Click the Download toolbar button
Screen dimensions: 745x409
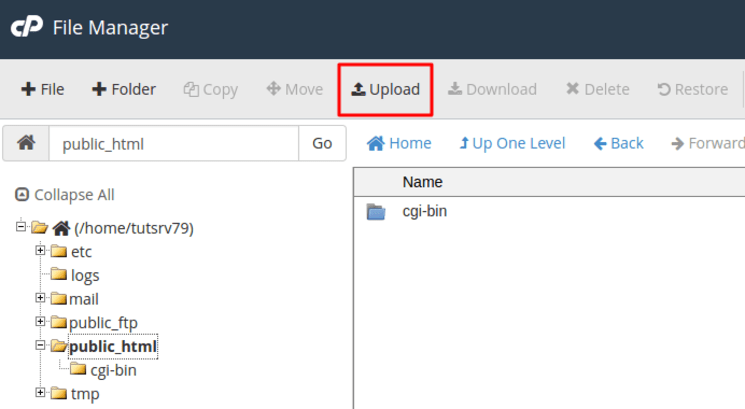(492, 89)
